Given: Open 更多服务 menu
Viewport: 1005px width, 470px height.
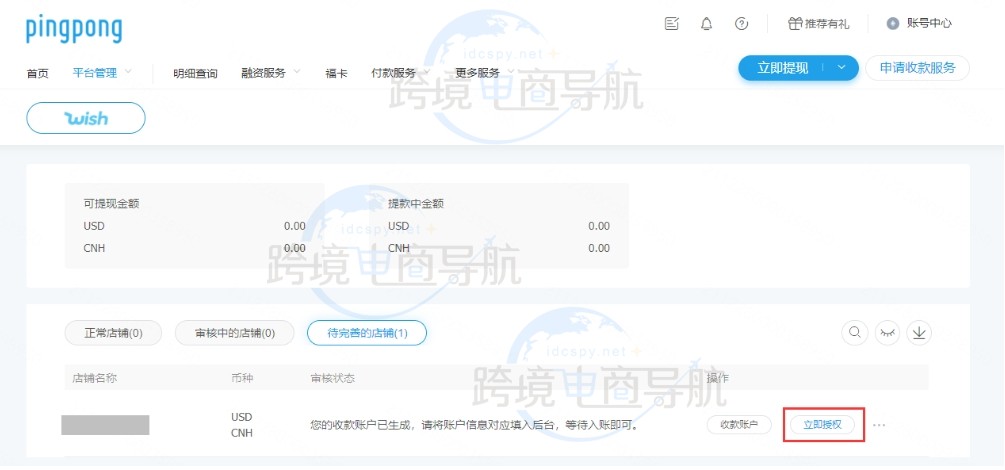Looking at the screenshot, I should (478, 73).
